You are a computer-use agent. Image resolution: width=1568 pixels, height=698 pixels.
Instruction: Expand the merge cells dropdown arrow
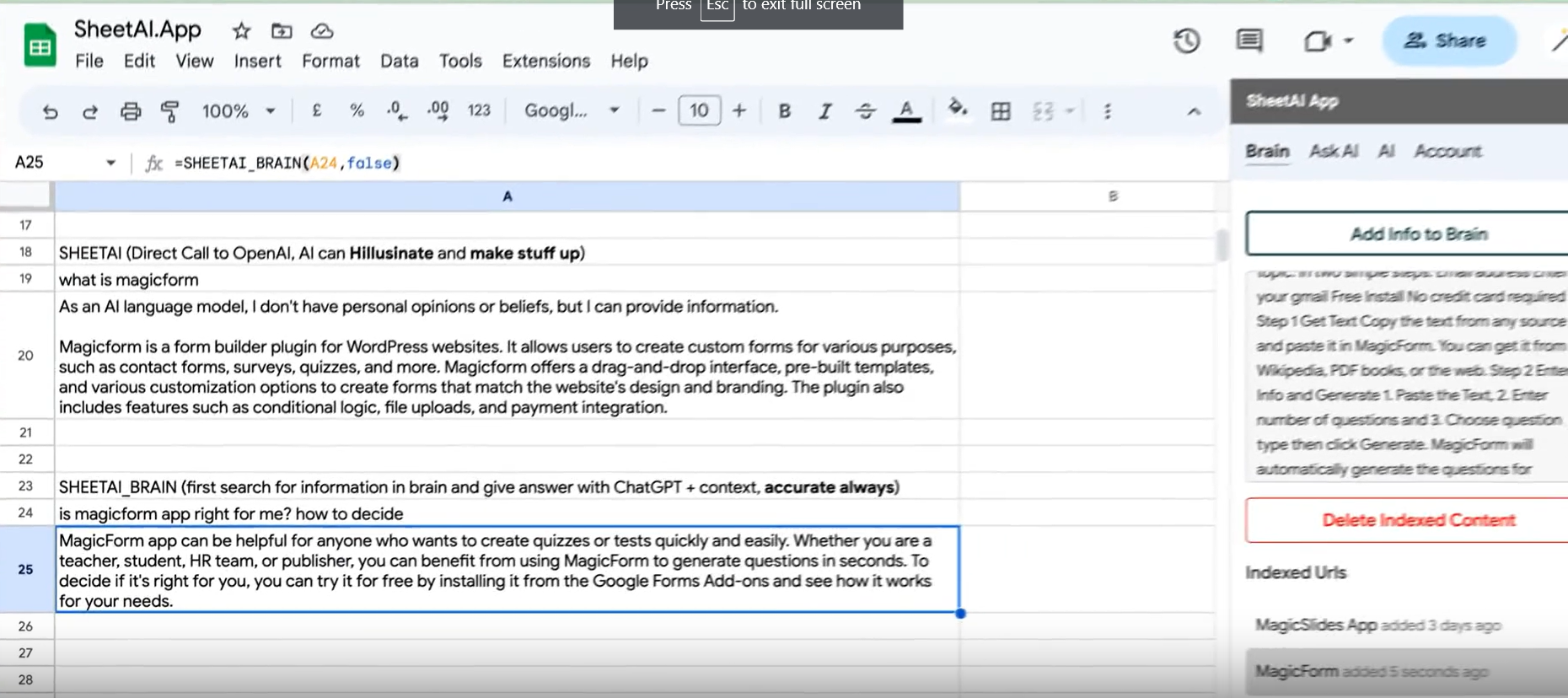coord(1070,110)
